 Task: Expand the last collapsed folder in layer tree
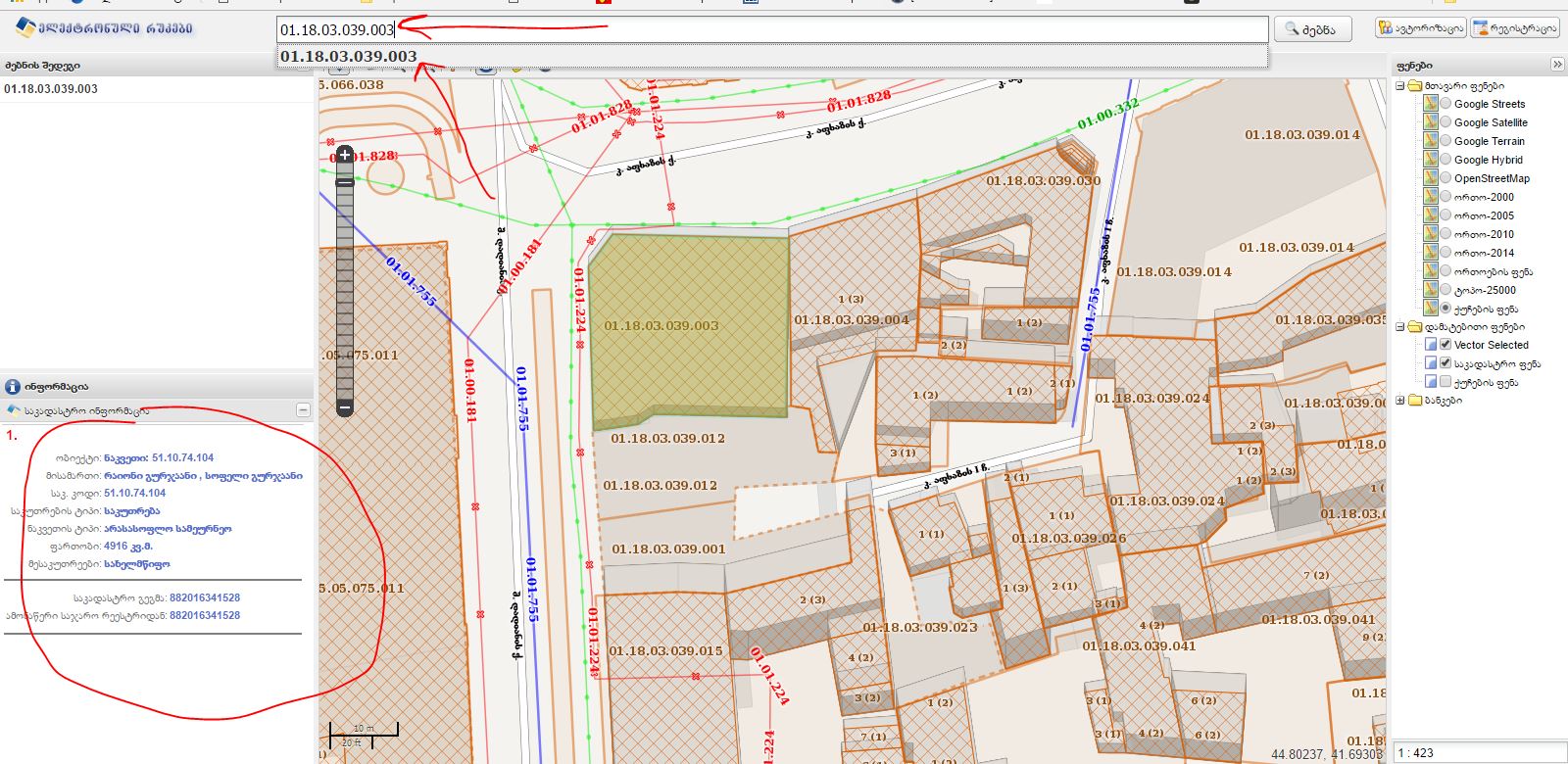(1400, 401)
